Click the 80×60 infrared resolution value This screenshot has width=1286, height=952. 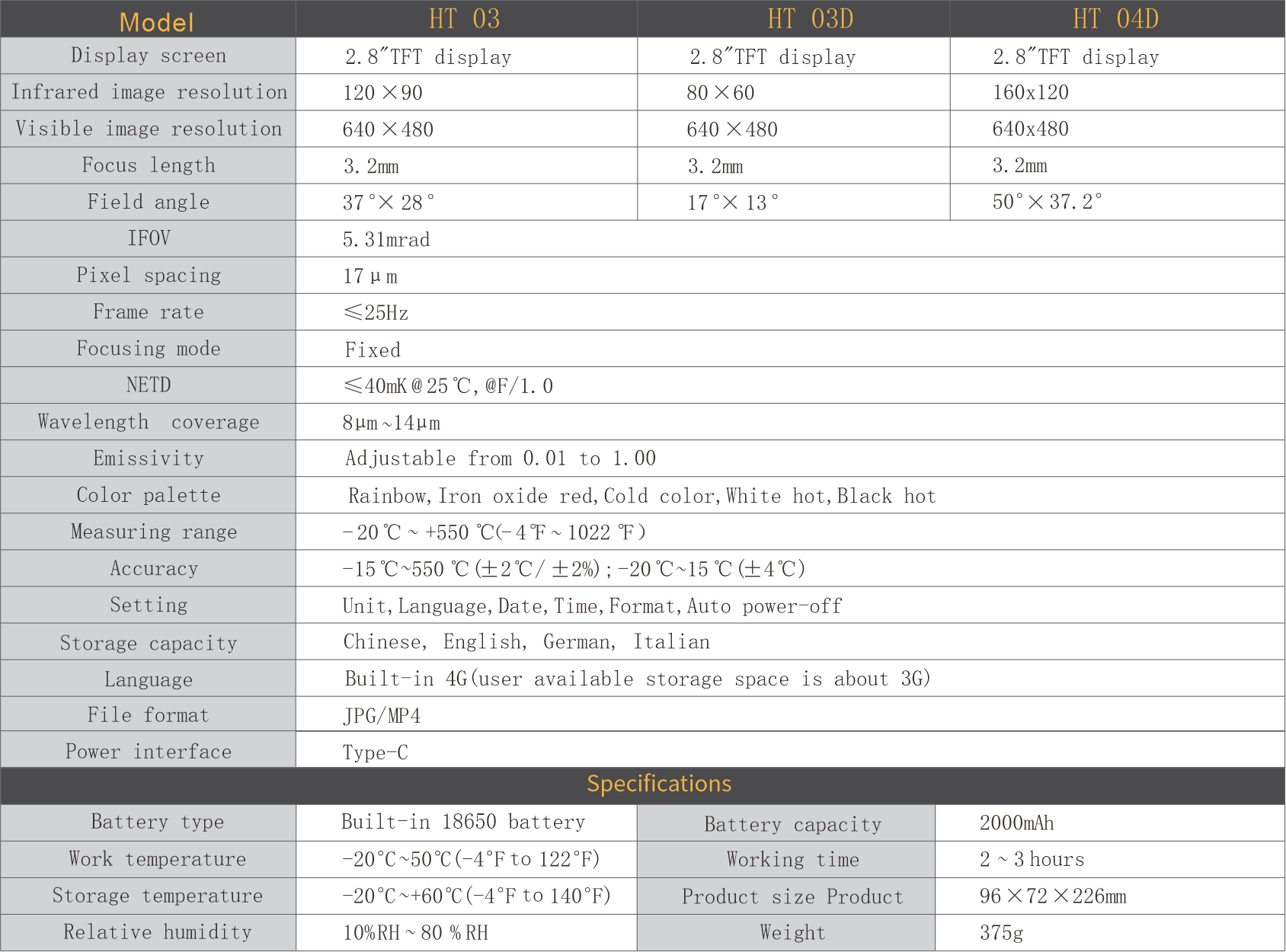click(720, 93)
